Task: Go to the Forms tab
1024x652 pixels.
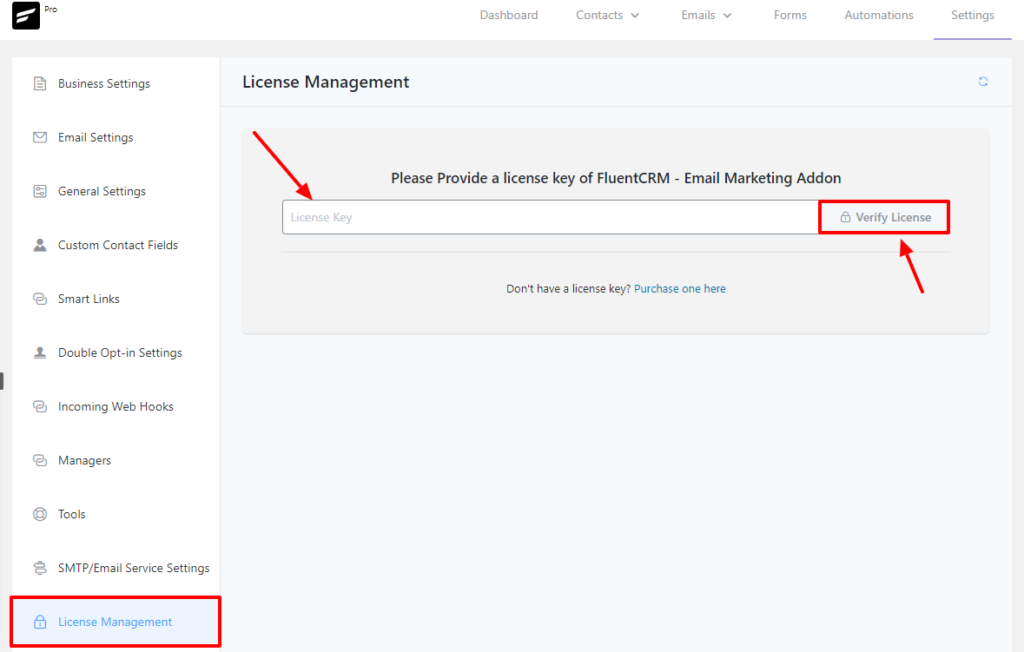Action: [x=790, y=15]
